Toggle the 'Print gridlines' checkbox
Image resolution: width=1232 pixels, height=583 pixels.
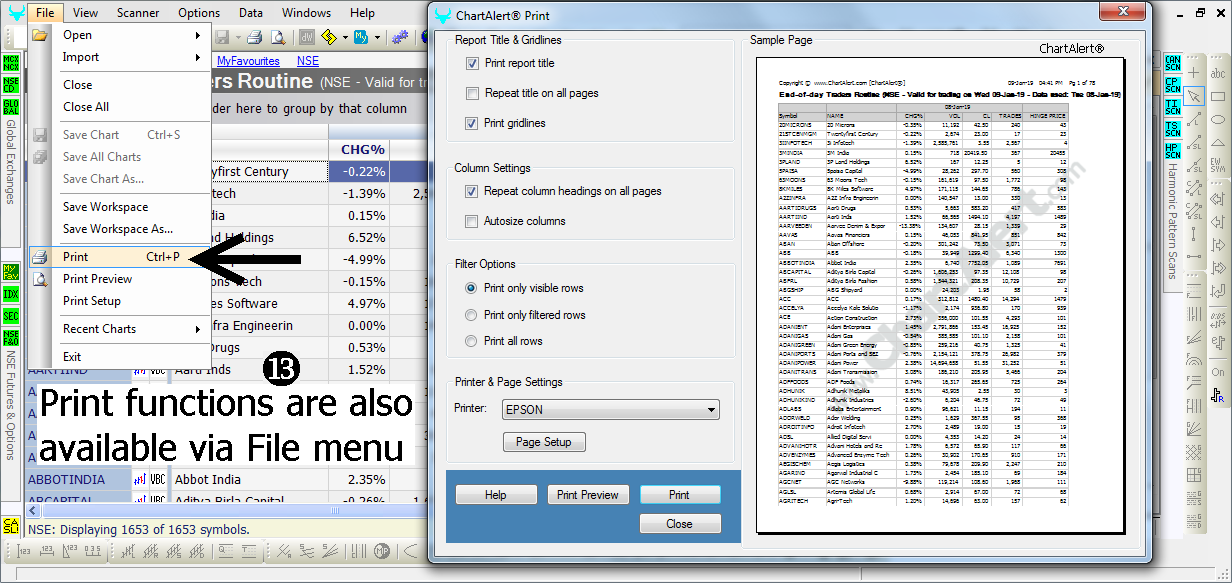coord(472,123)
